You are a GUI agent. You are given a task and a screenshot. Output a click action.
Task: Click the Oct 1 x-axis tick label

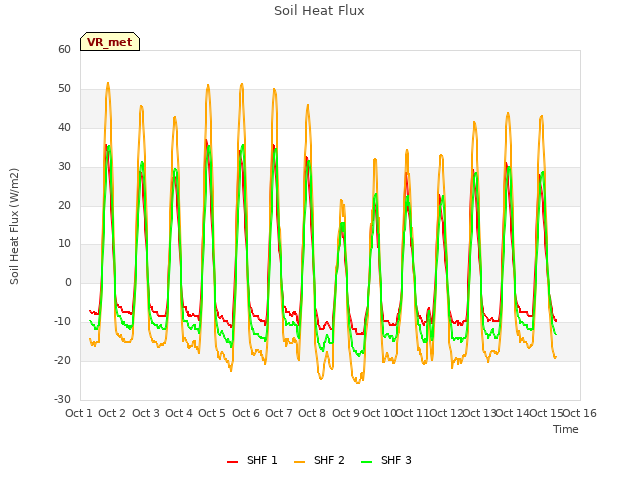coord(79,413)
